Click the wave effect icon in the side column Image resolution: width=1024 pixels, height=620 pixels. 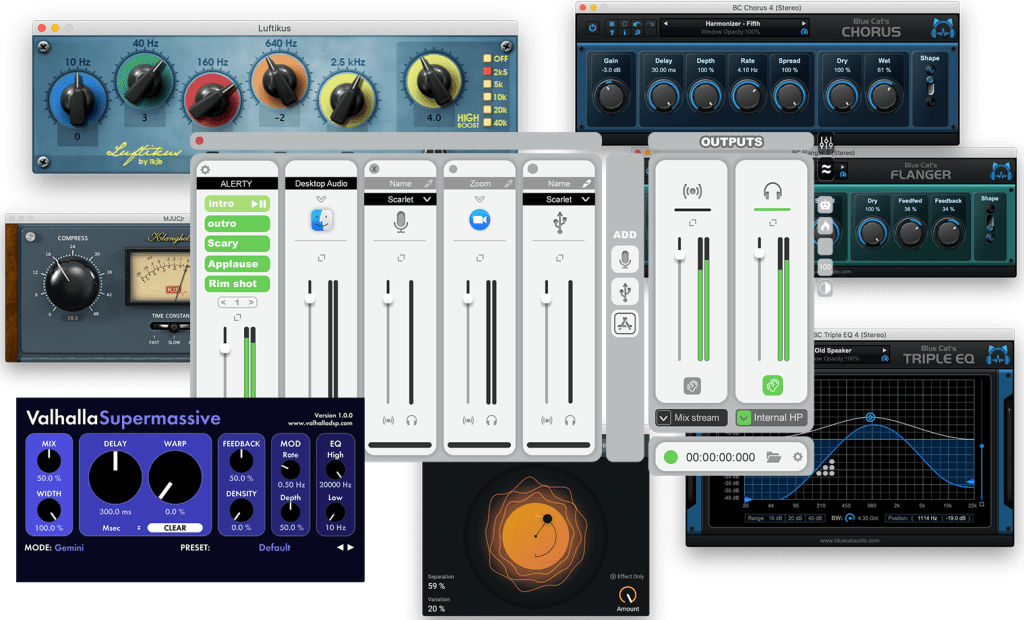(x=826, y=169)
